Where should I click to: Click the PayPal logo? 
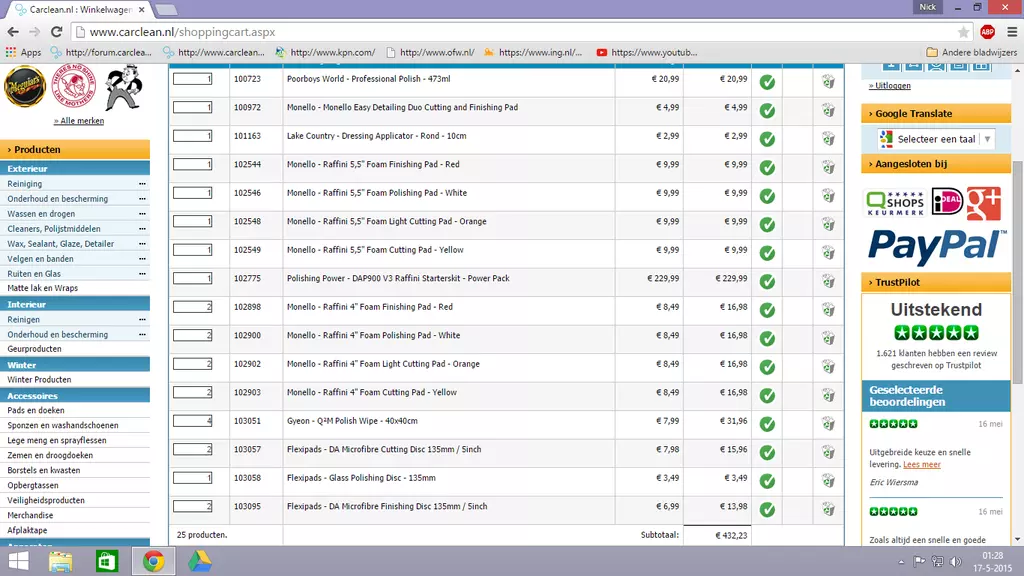point(937,247)
